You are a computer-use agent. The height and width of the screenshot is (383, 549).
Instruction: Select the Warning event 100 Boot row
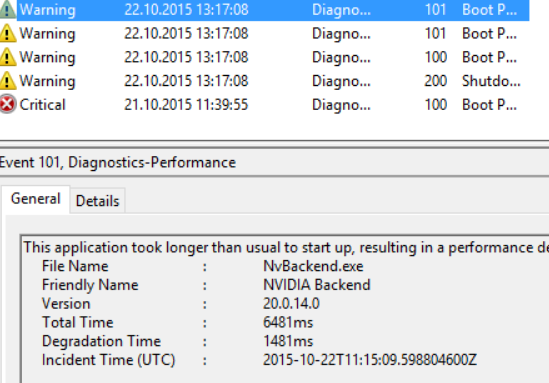click(x=264, y=57)
